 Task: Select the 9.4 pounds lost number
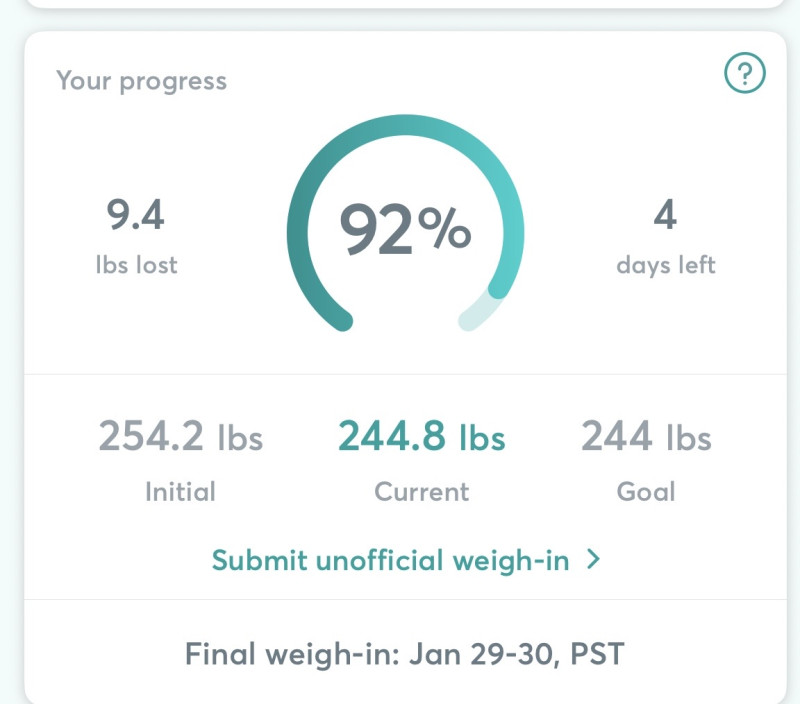(x=136, y=215)
